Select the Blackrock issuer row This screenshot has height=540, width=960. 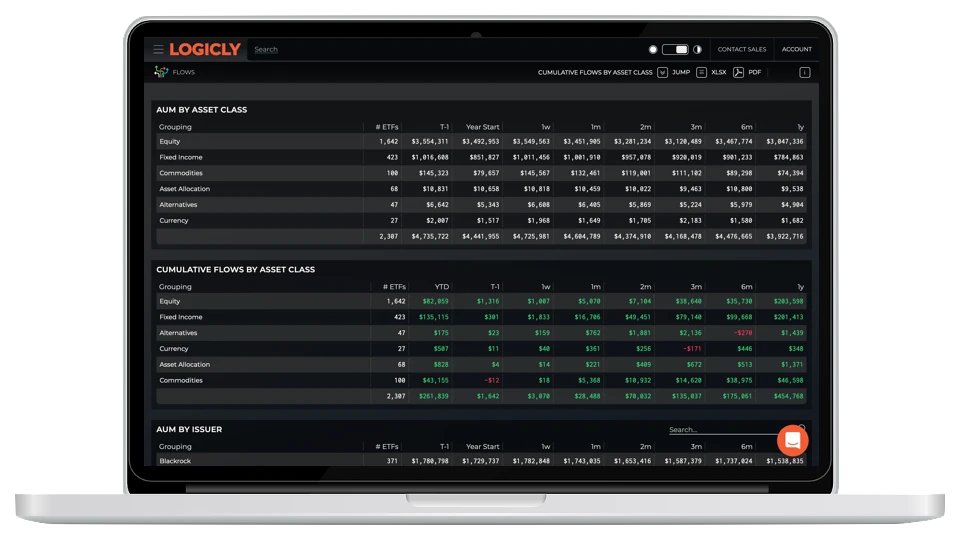(x=481, y=461)
